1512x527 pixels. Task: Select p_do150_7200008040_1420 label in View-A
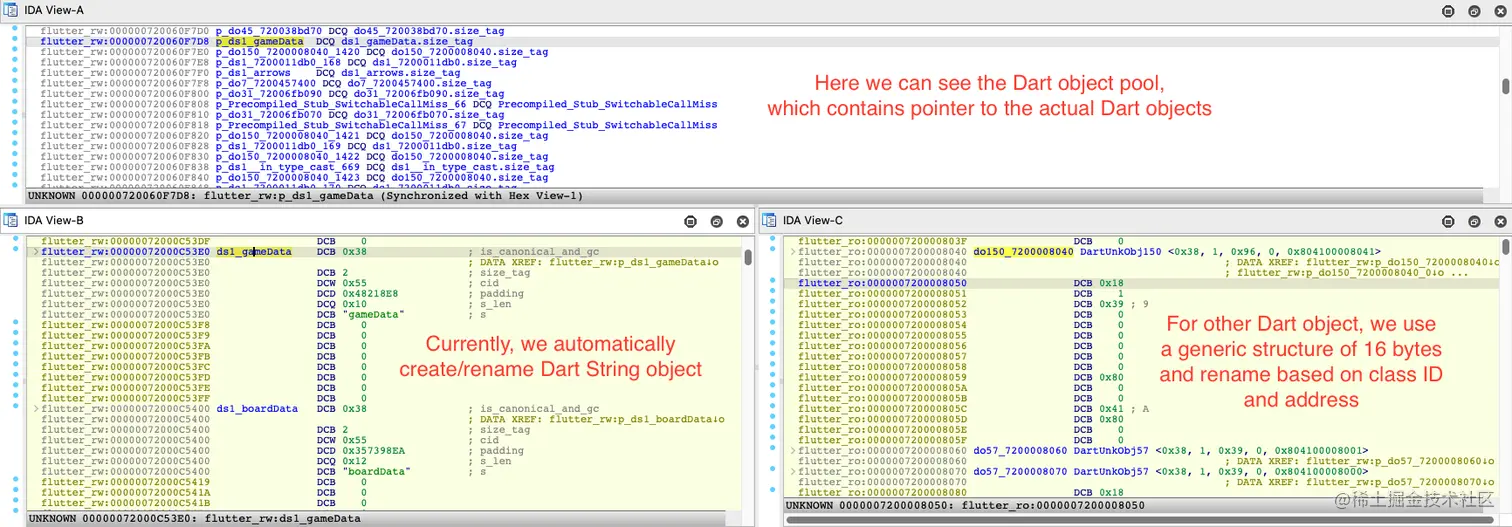coord(287,52)
